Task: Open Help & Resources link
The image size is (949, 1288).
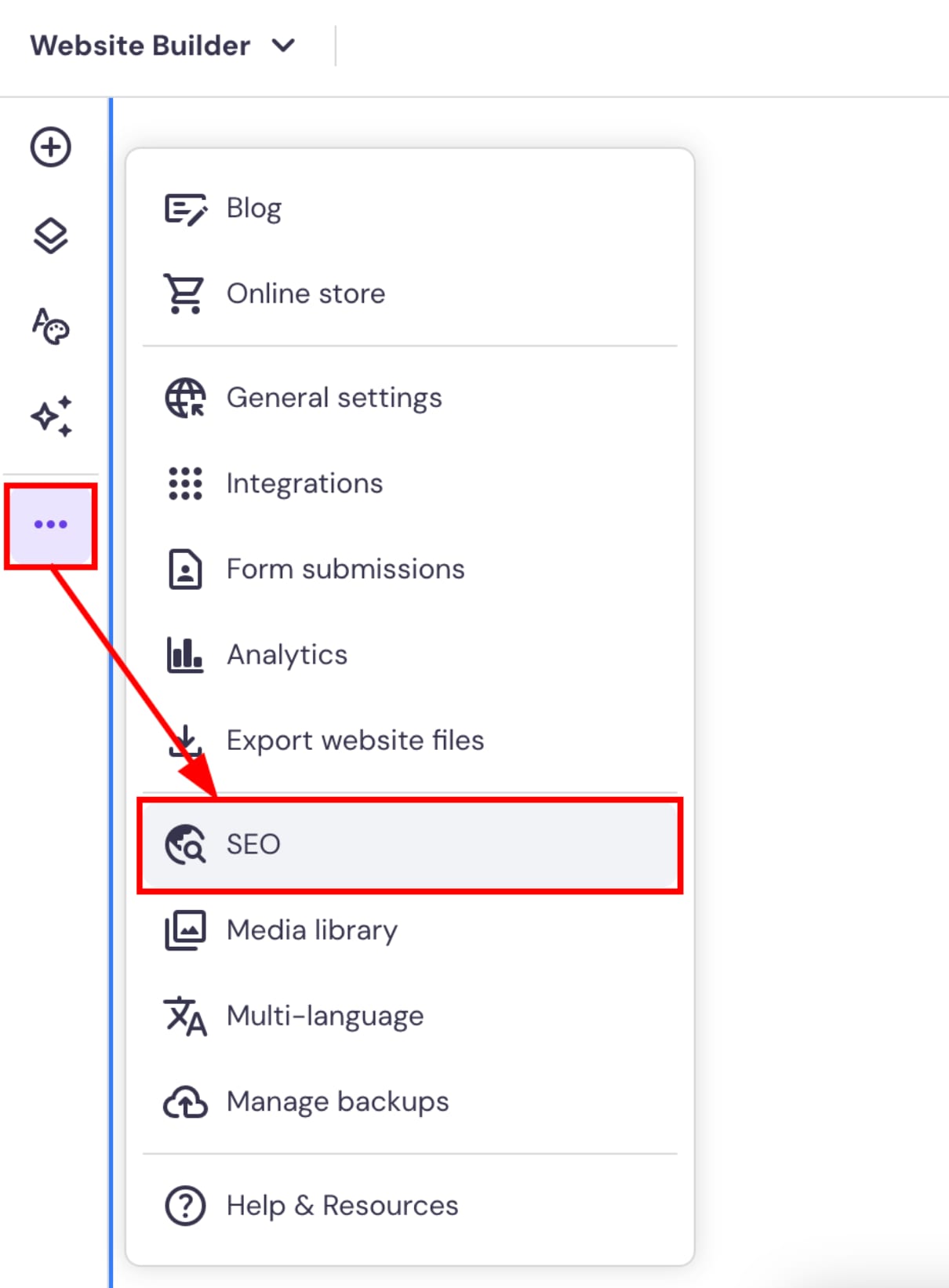Action: click(342, 1206)
